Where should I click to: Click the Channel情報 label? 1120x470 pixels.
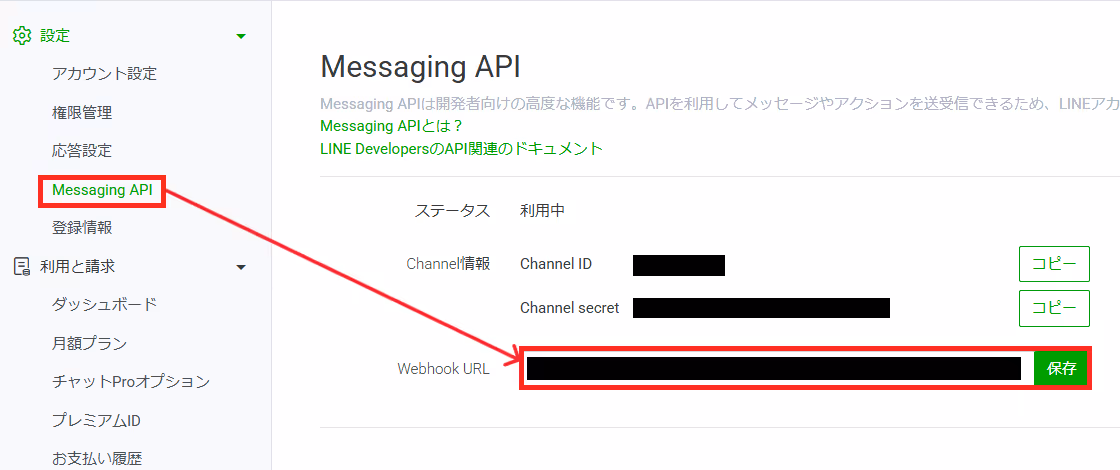(x=448, y=264)
